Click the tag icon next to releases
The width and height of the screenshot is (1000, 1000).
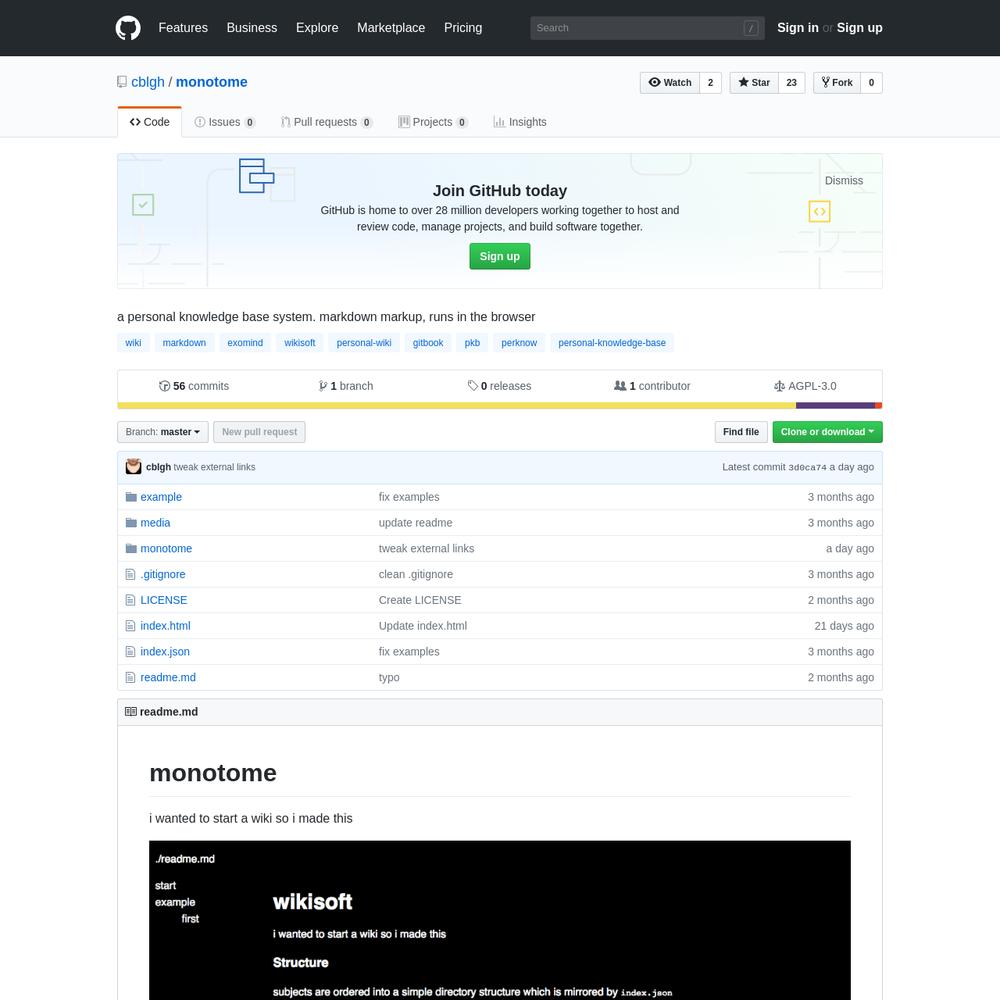(473, 386)
